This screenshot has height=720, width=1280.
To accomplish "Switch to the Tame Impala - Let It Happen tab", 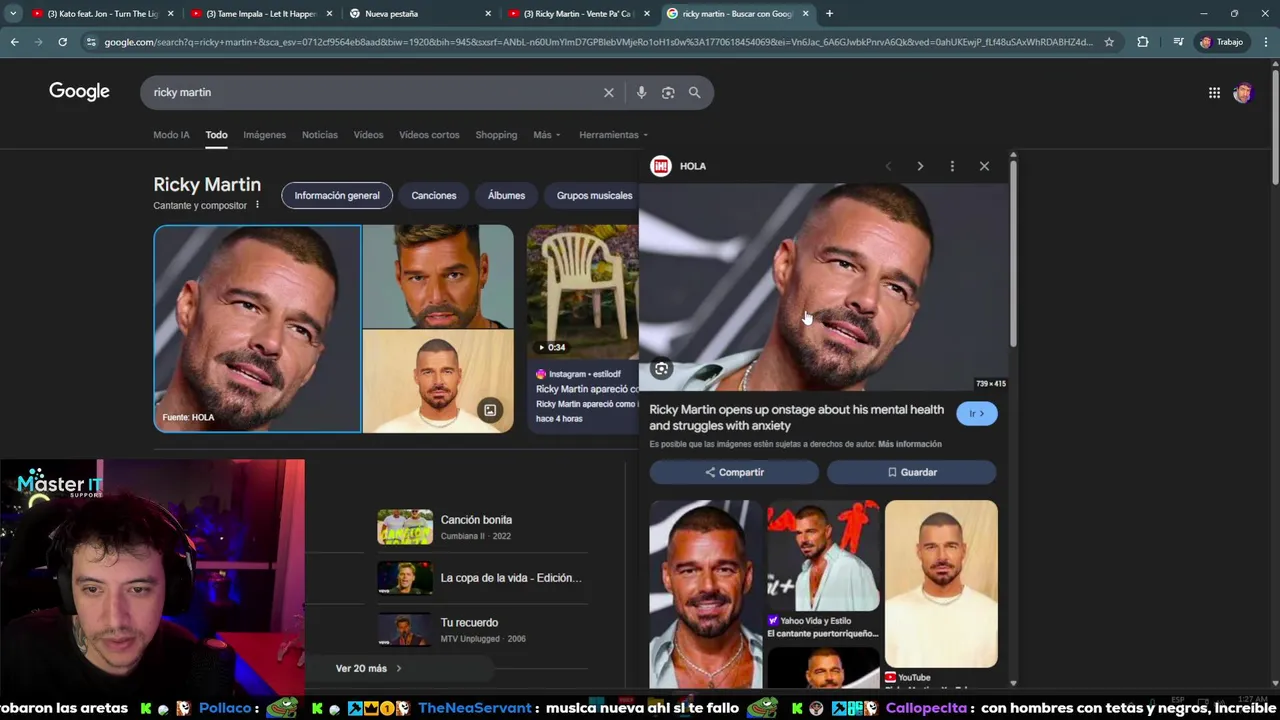I will click(260, 14).
